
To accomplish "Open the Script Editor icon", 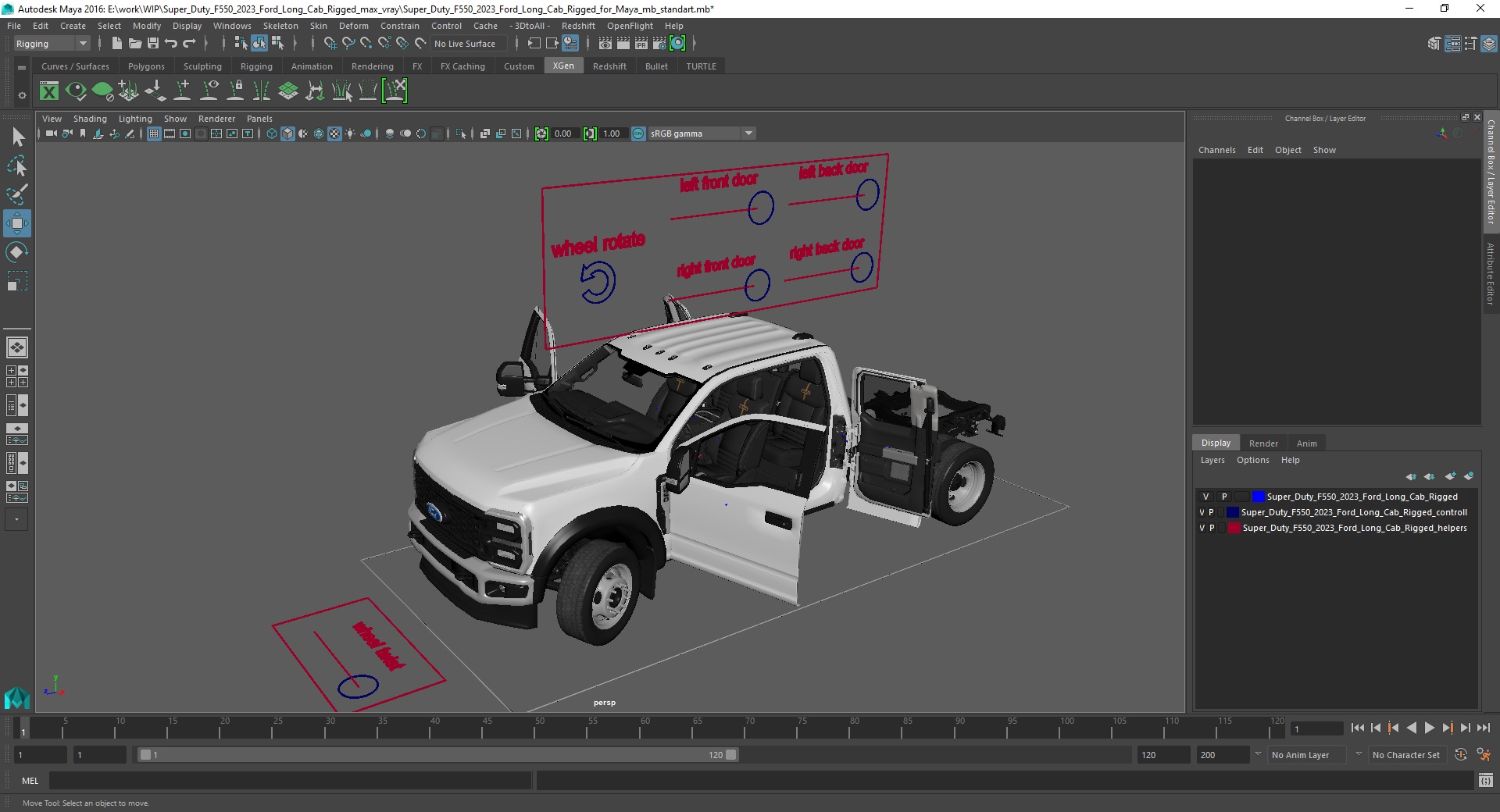I will [1486, 781].
